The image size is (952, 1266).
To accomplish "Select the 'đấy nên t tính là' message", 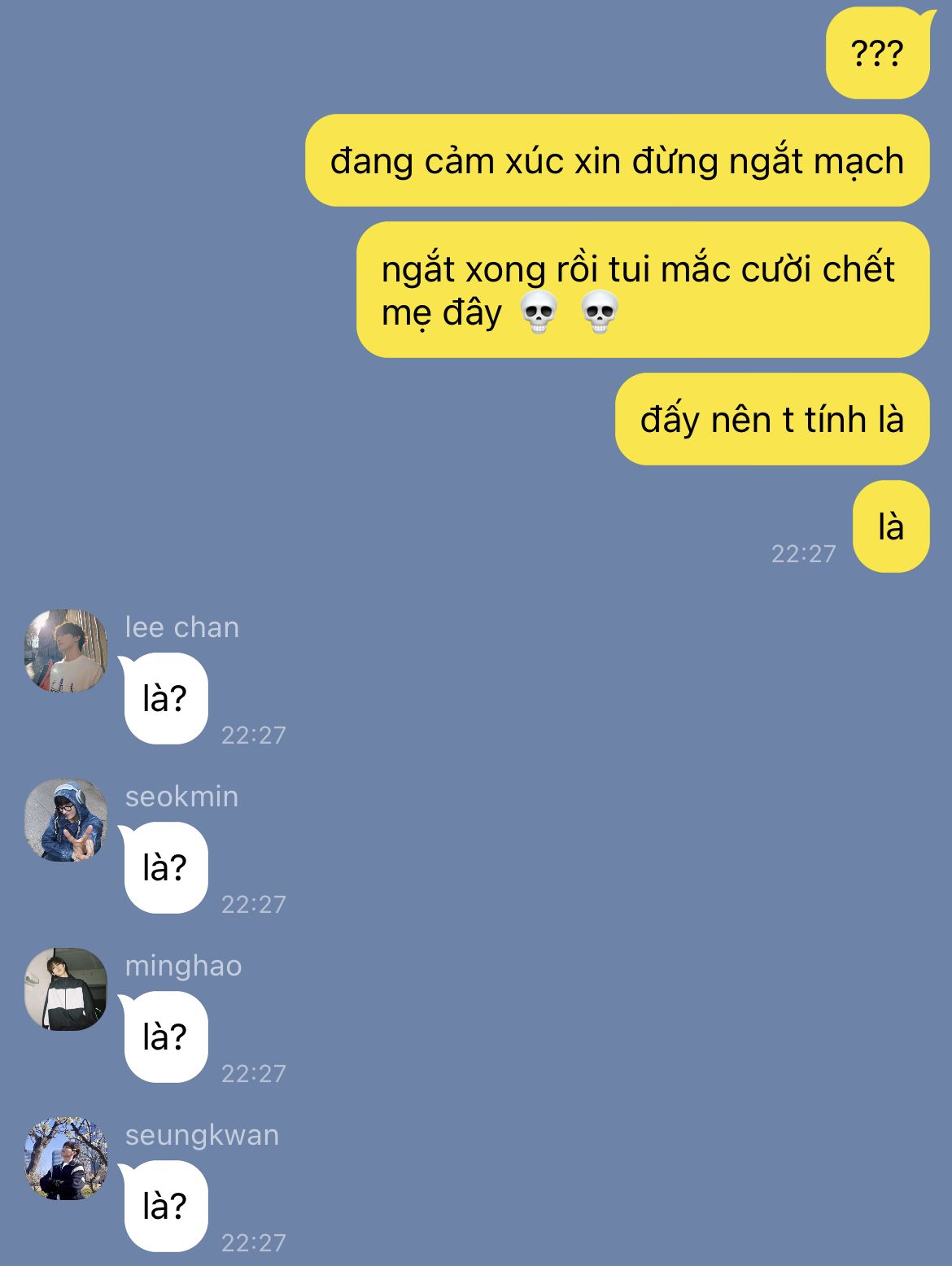I will (x=772, y=419).
